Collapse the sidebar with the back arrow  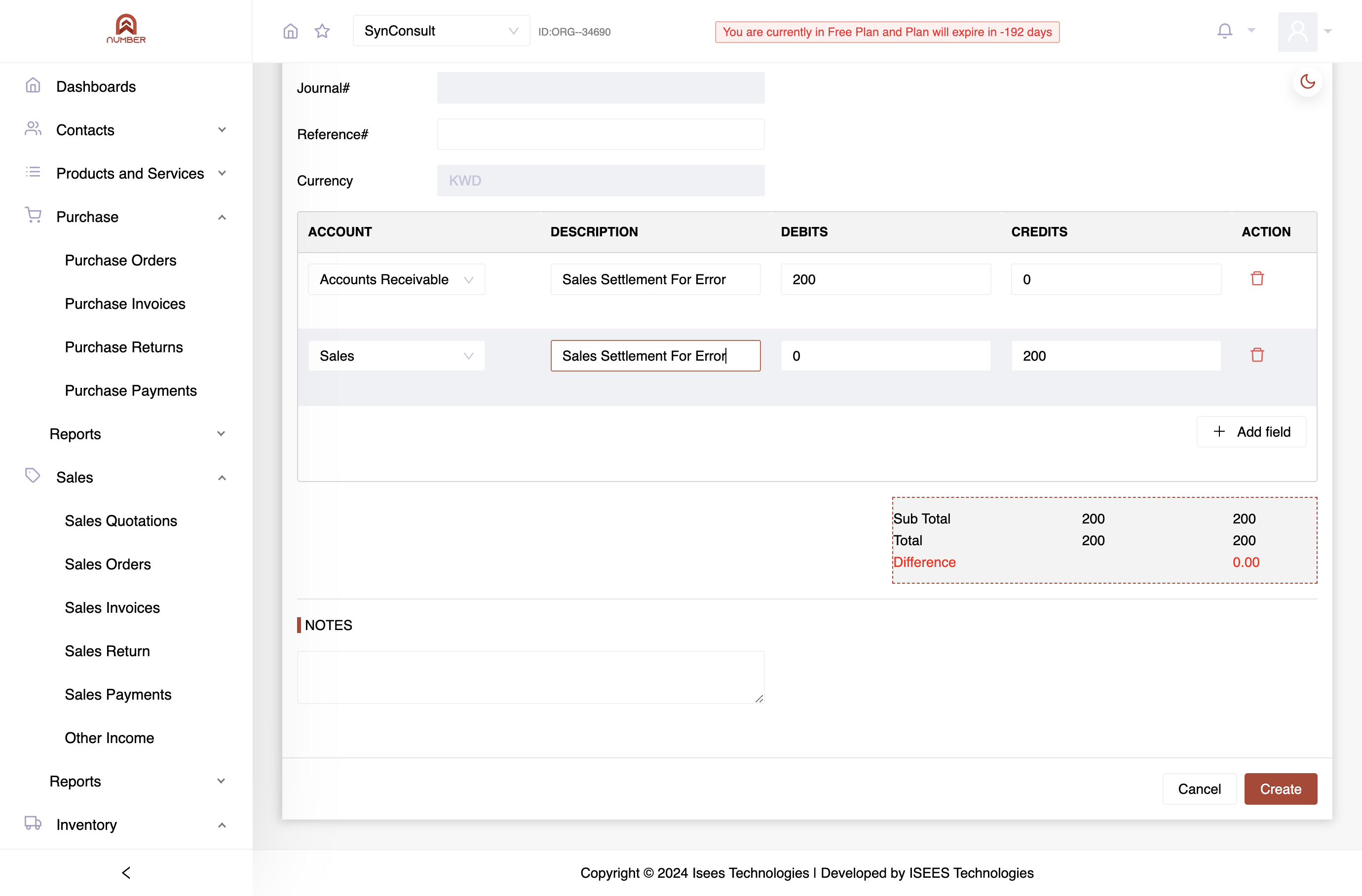pyautogui.click(x=126, y=872)
